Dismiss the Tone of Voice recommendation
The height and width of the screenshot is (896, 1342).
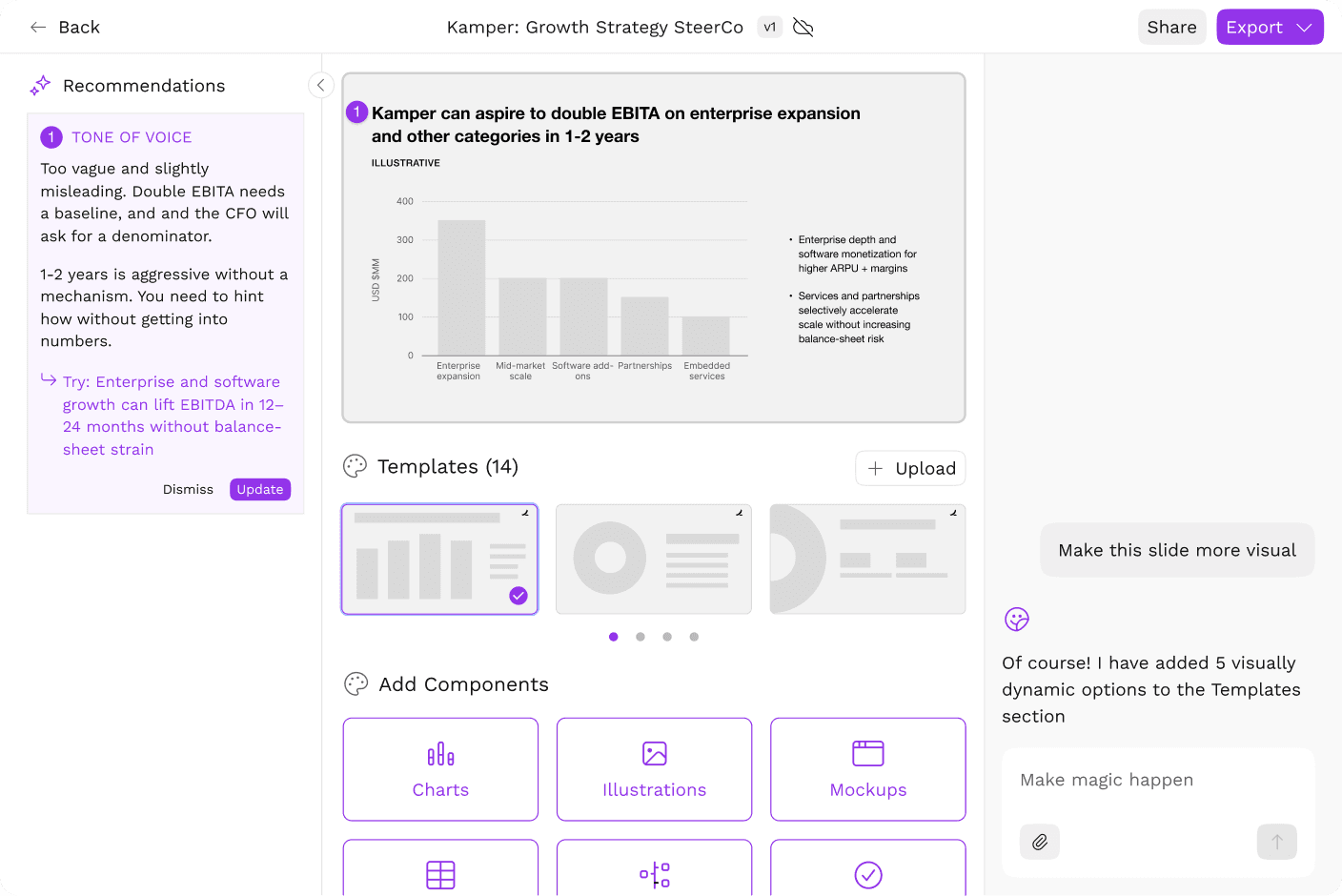point(188,489)
